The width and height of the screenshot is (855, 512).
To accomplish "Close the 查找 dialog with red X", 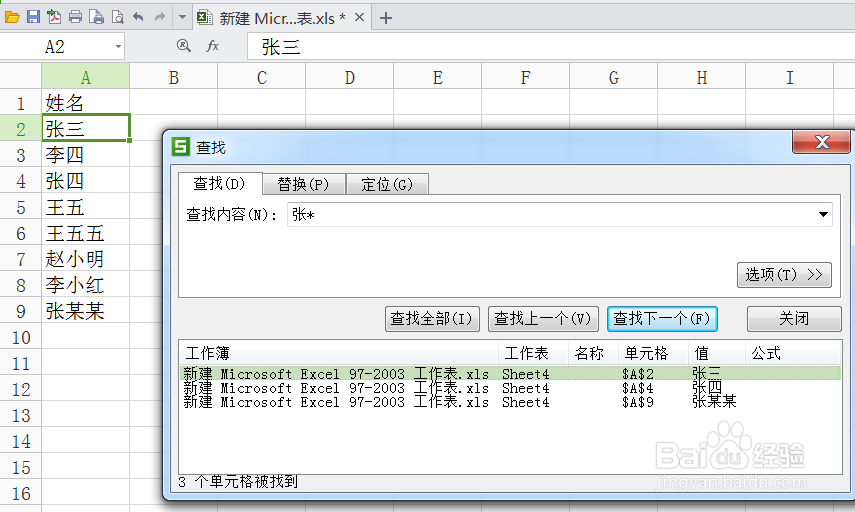I will click(x=821, y=142).
